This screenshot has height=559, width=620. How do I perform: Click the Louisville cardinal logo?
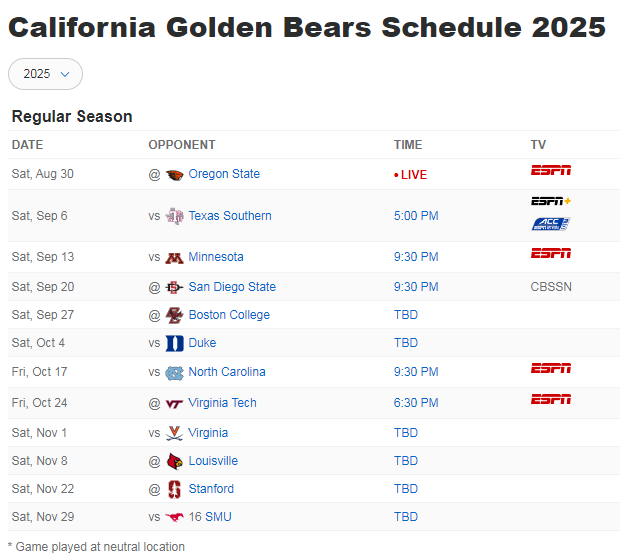(x=174, y=461)
